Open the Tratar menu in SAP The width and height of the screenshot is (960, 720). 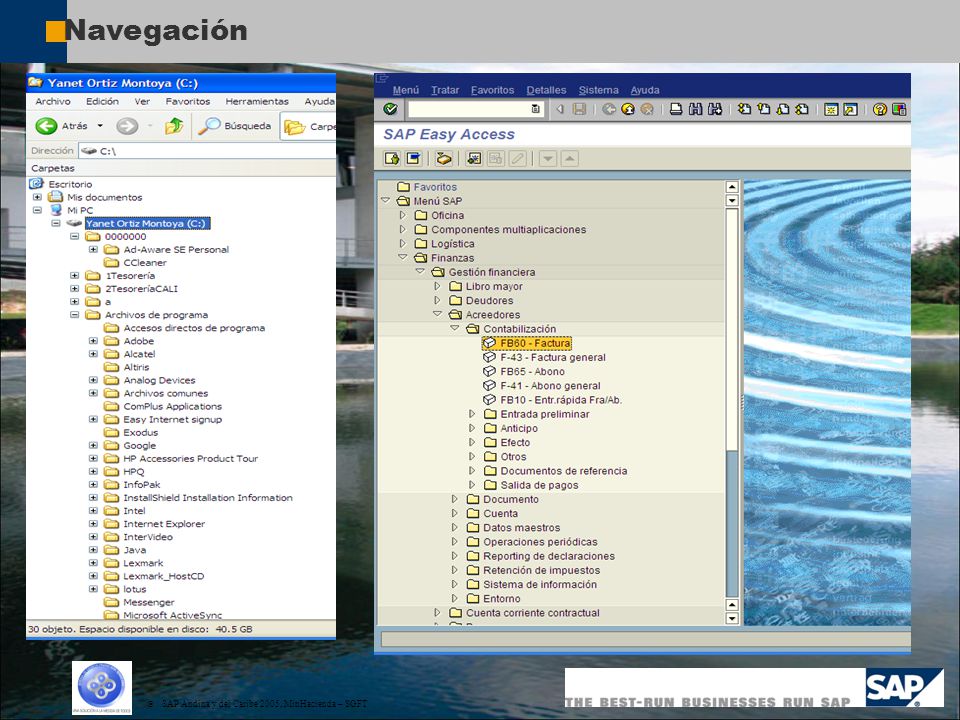point(445,90)
